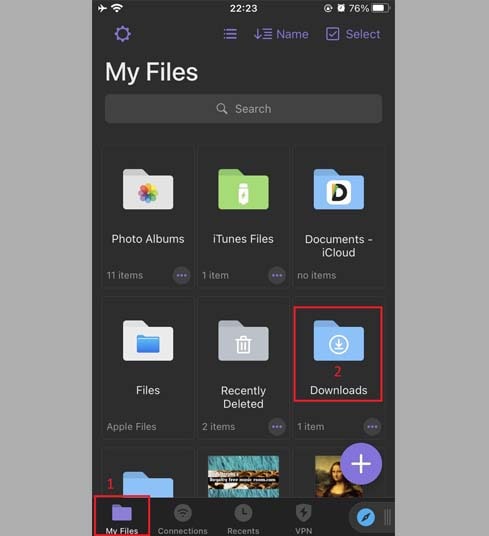Tap the '11 items' label
This screenshot has height=536, width=489.
coord(124,275)
